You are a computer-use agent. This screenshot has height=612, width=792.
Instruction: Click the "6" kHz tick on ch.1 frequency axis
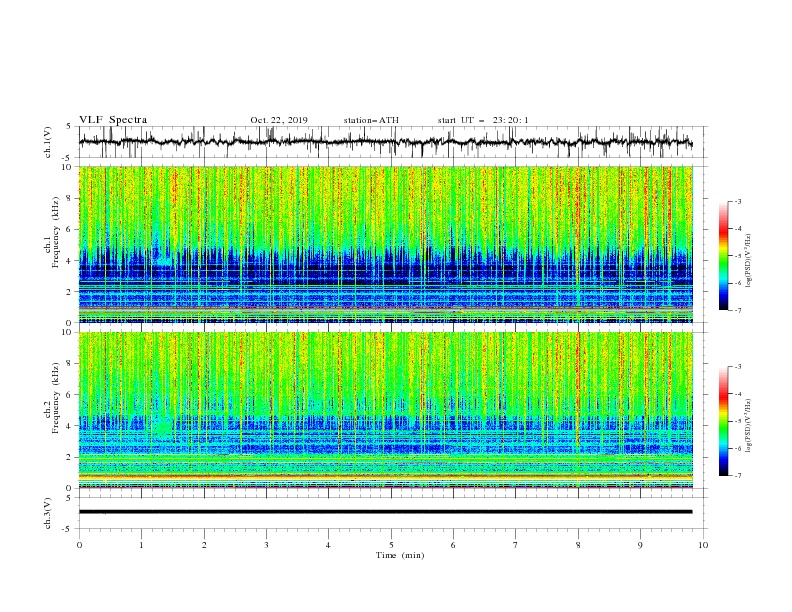tap(69, 229)
